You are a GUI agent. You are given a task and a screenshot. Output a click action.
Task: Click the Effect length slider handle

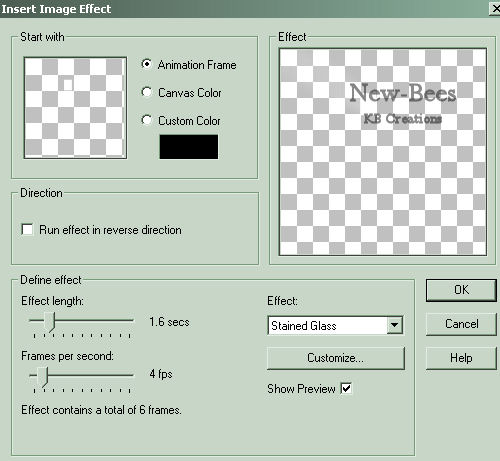coord(50,322)
